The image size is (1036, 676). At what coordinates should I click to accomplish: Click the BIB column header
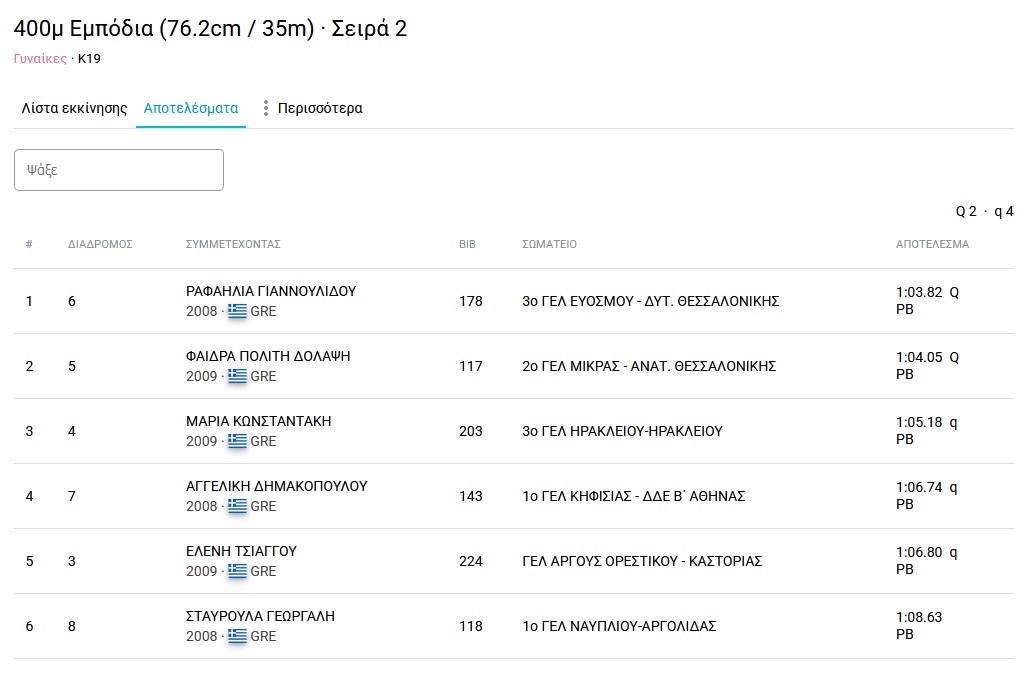point(467,244)
